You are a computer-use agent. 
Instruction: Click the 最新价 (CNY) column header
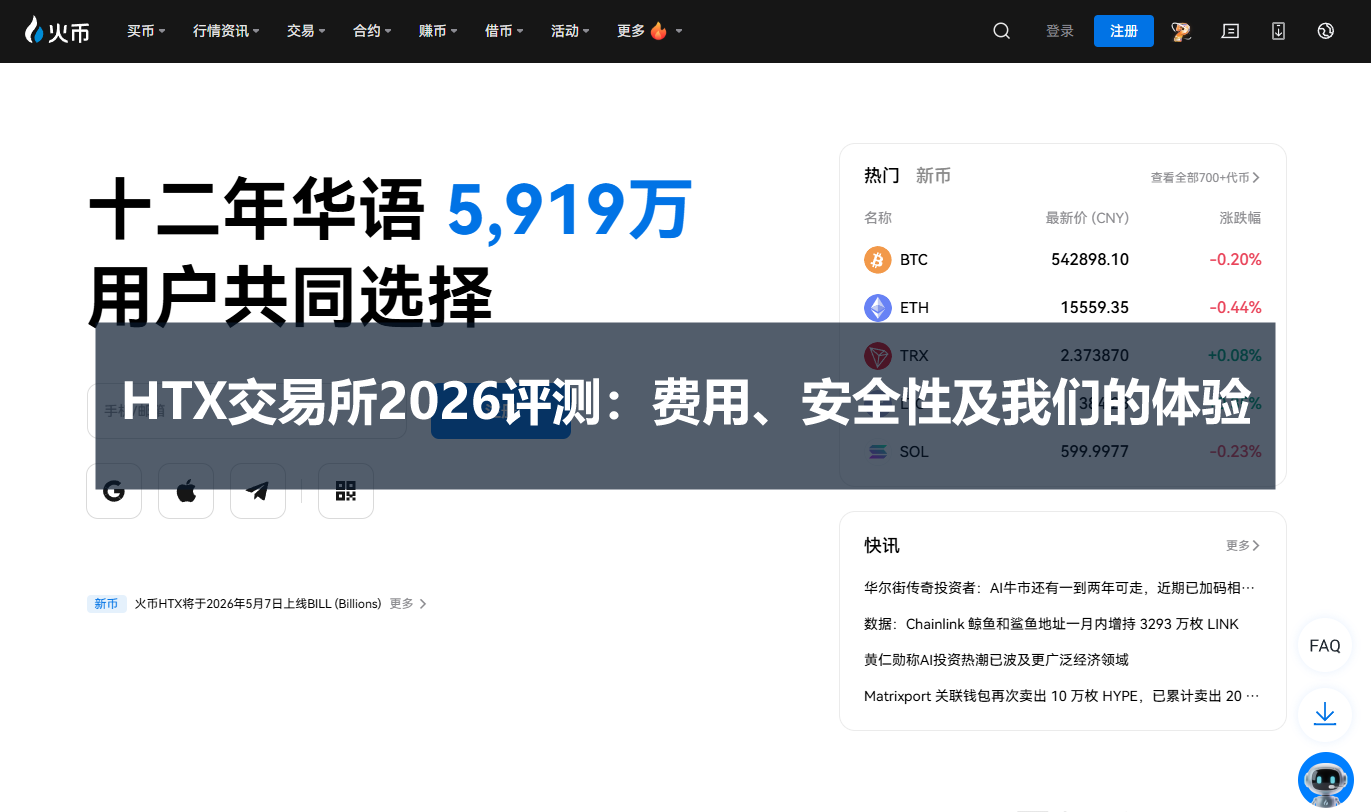point(1087,218)
